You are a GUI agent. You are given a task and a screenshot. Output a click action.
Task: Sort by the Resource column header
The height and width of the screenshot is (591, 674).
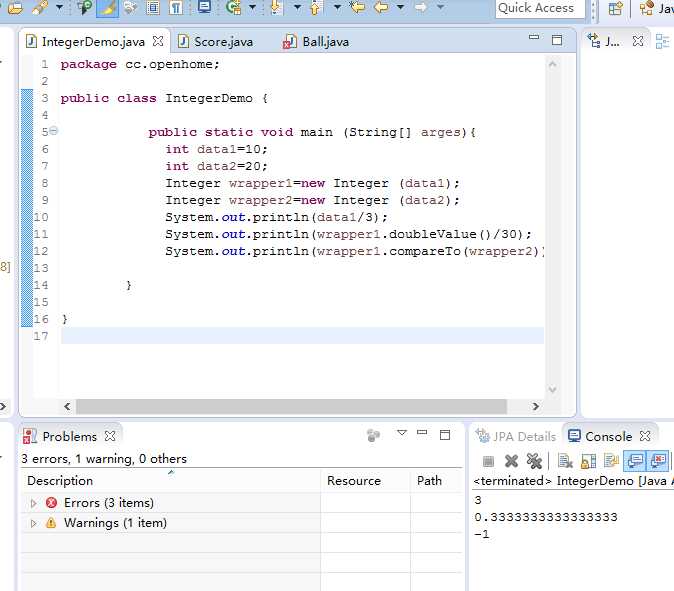pyautogui.click(x=366, y=481)
